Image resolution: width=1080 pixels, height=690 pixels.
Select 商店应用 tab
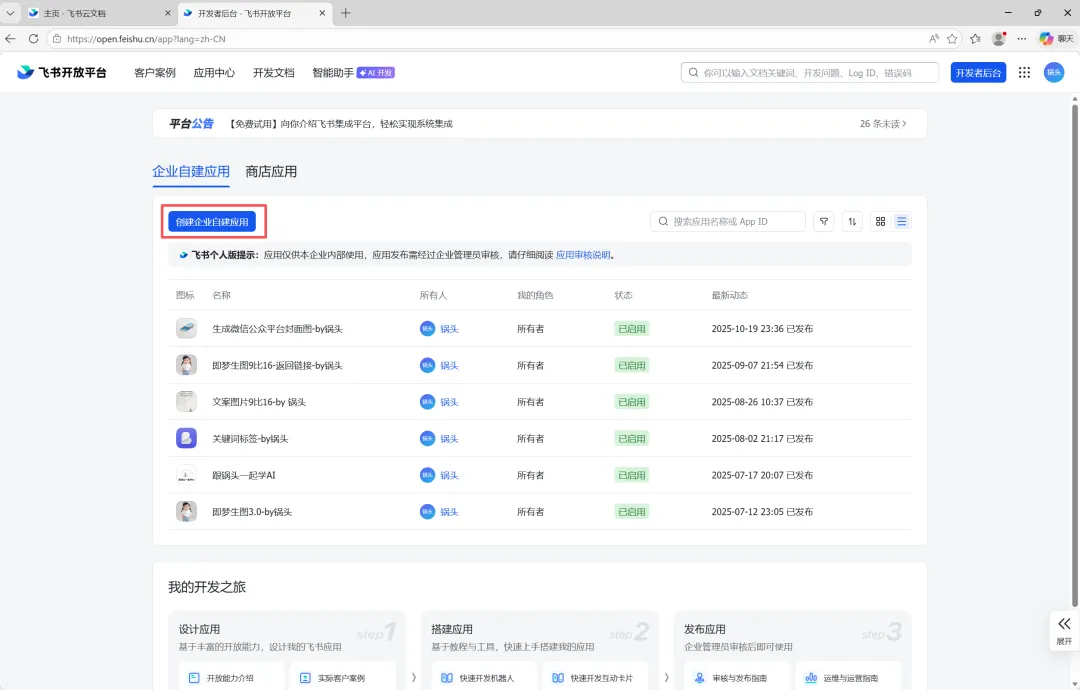pos(271,171)
